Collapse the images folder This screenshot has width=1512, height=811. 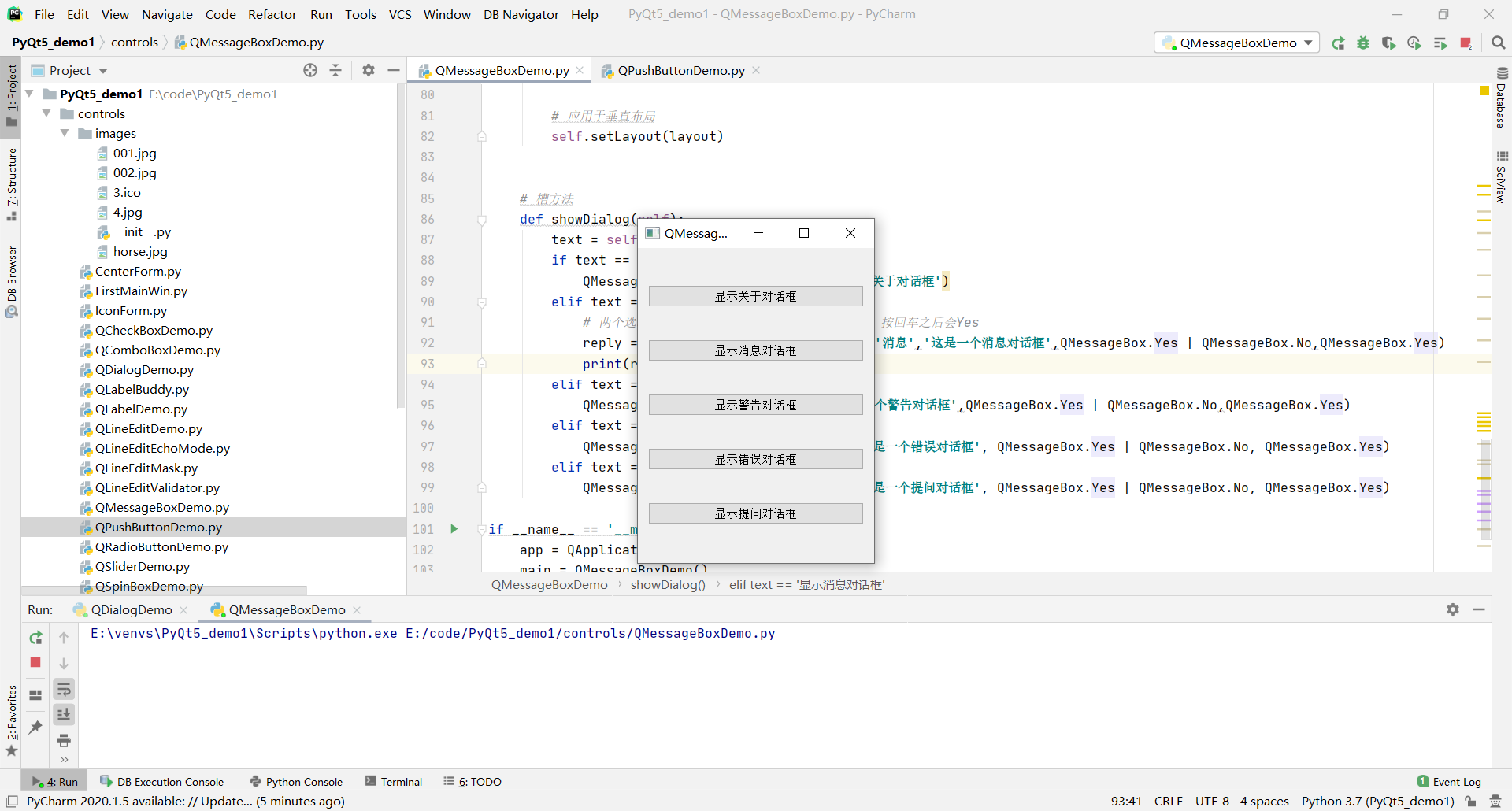tap(65, 133)
